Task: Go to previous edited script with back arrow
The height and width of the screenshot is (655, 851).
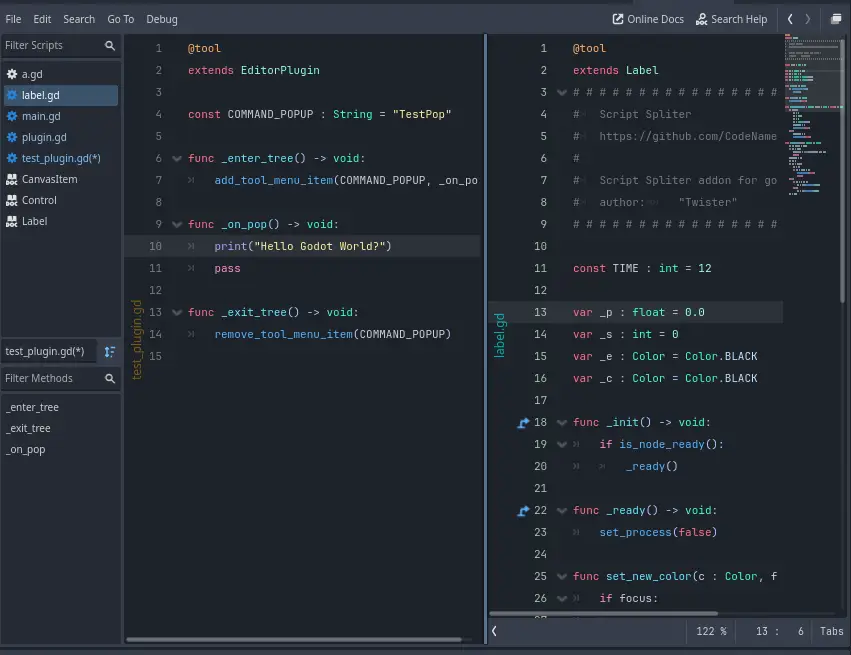Action: pyautogui.click(x=790, y=19)
